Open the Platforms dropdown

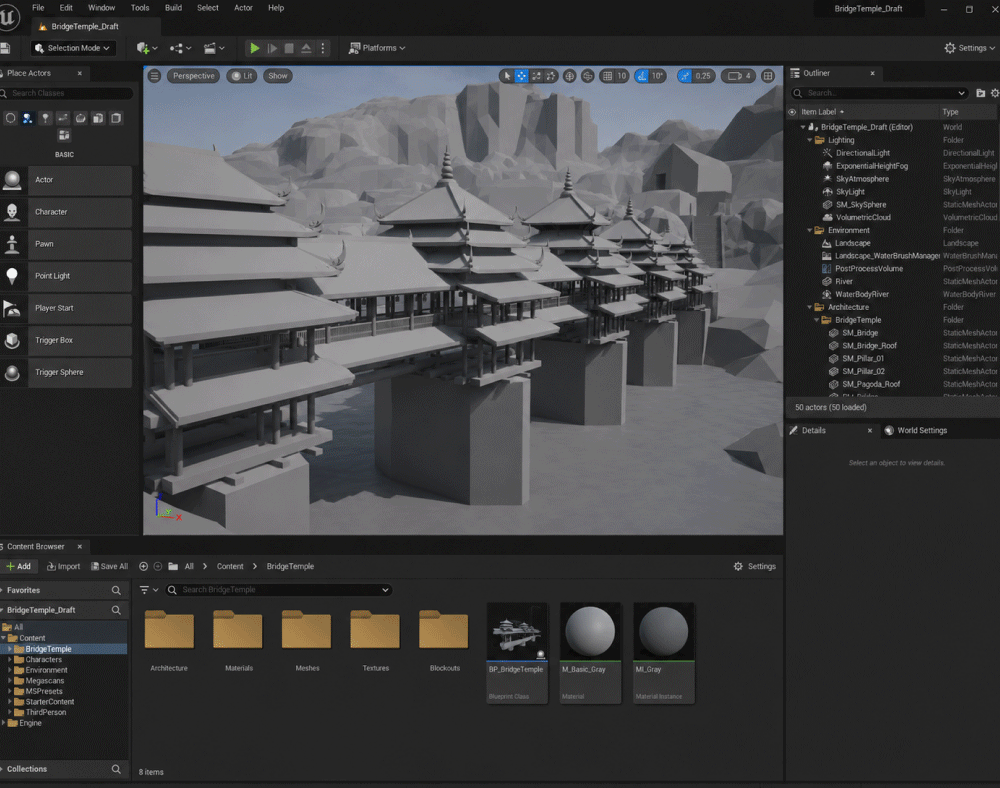[x=377, y=48]
